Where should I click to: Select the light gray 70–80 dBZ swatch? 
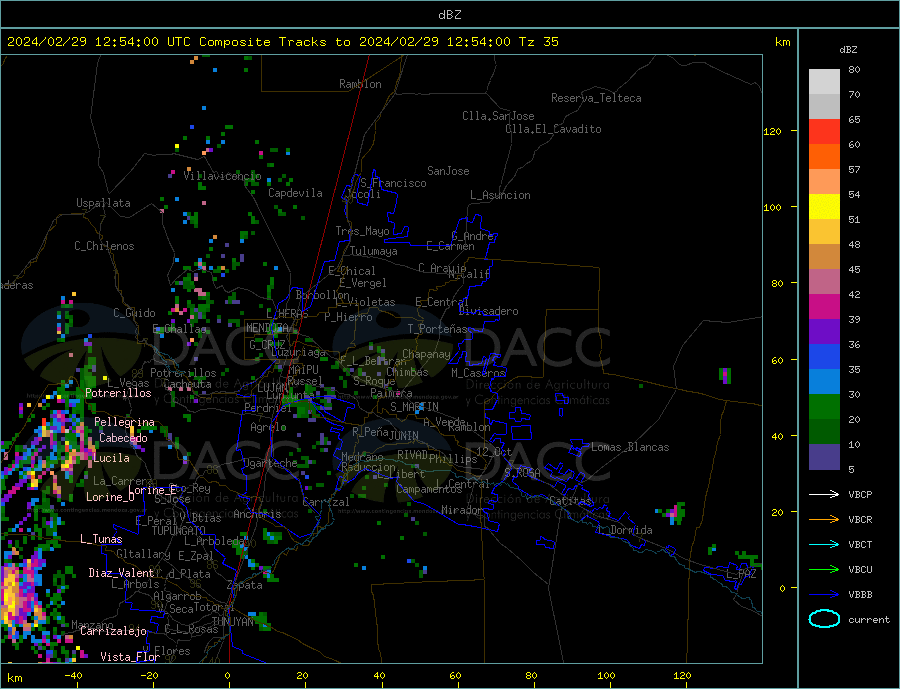824,82
